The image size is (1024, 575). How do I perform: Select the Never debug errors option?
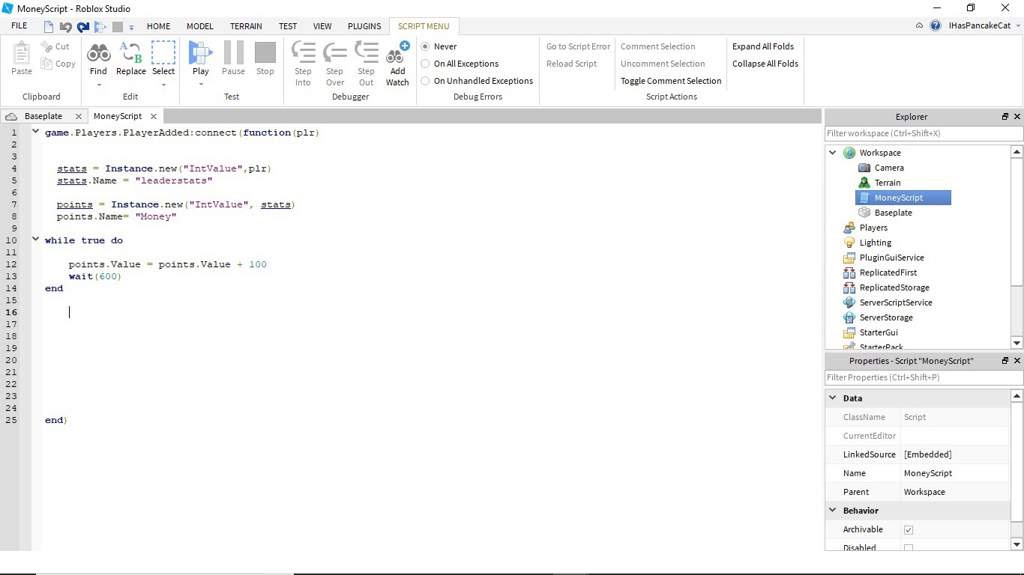[x=425, y=46]
